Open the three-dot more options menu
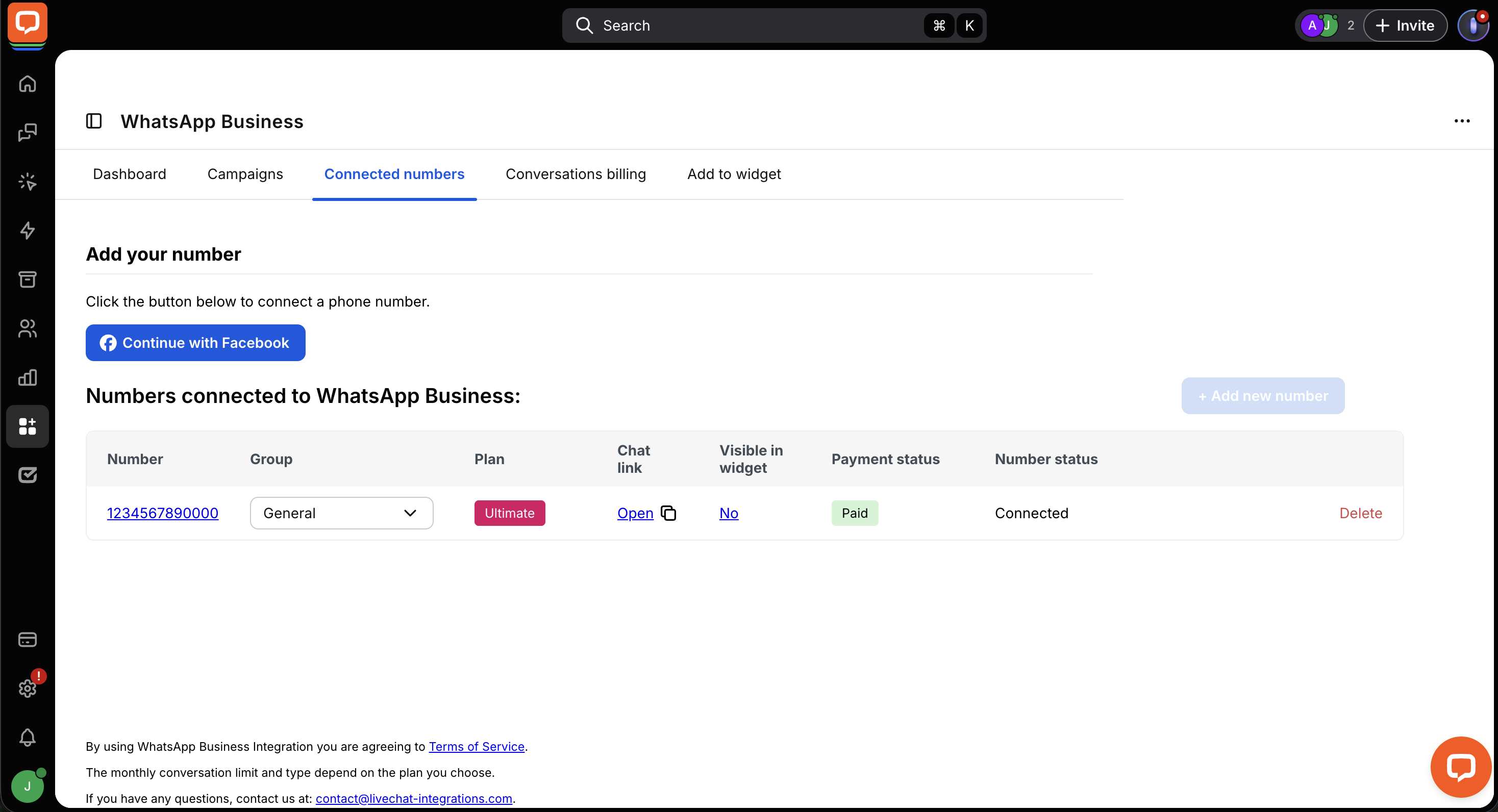This screenshot has height=812, width=1498. click(x=1462, y=121)
